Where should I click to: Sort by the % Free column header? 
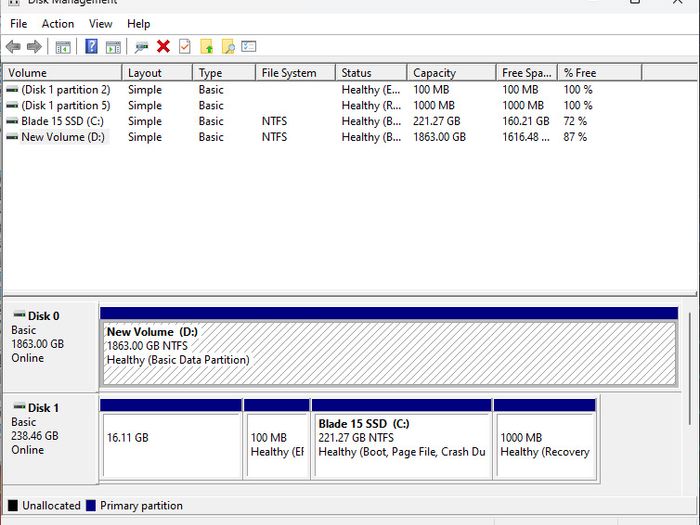point(600,73)
